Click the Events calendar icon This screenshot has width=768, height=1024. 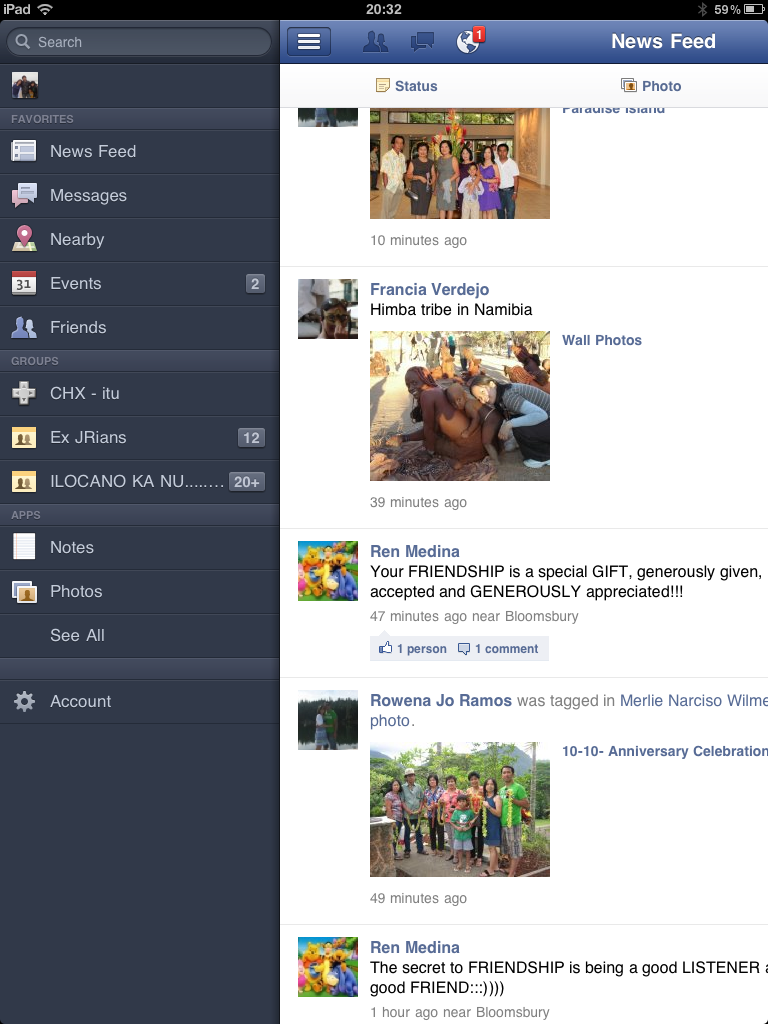click(x=24, y=283)
